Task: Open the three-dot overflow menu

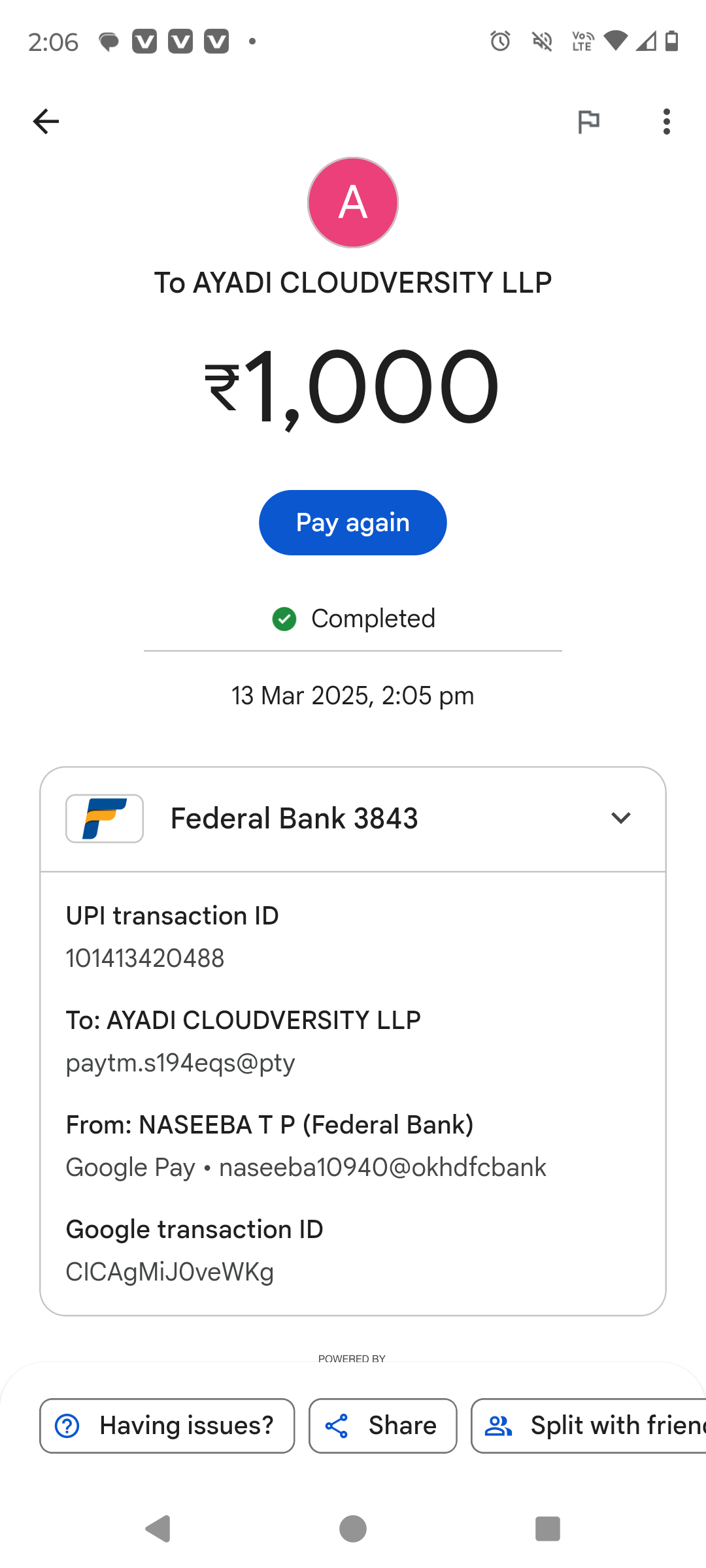Action: pos(666,122)
